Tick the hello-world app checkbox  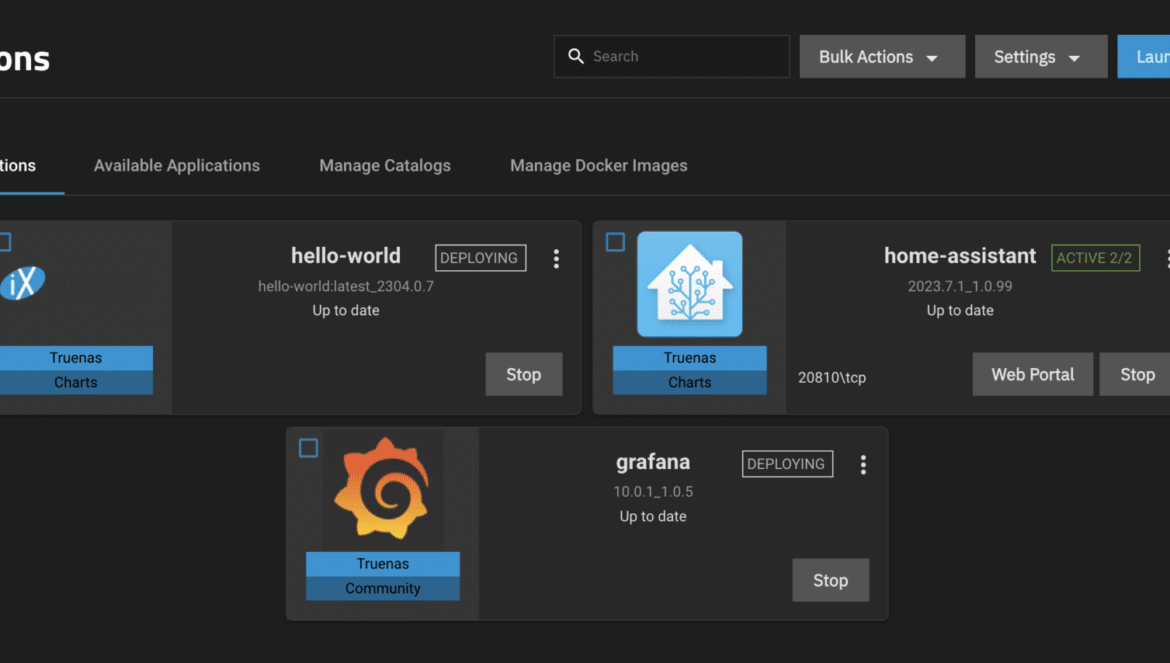(x=4, y=242)
